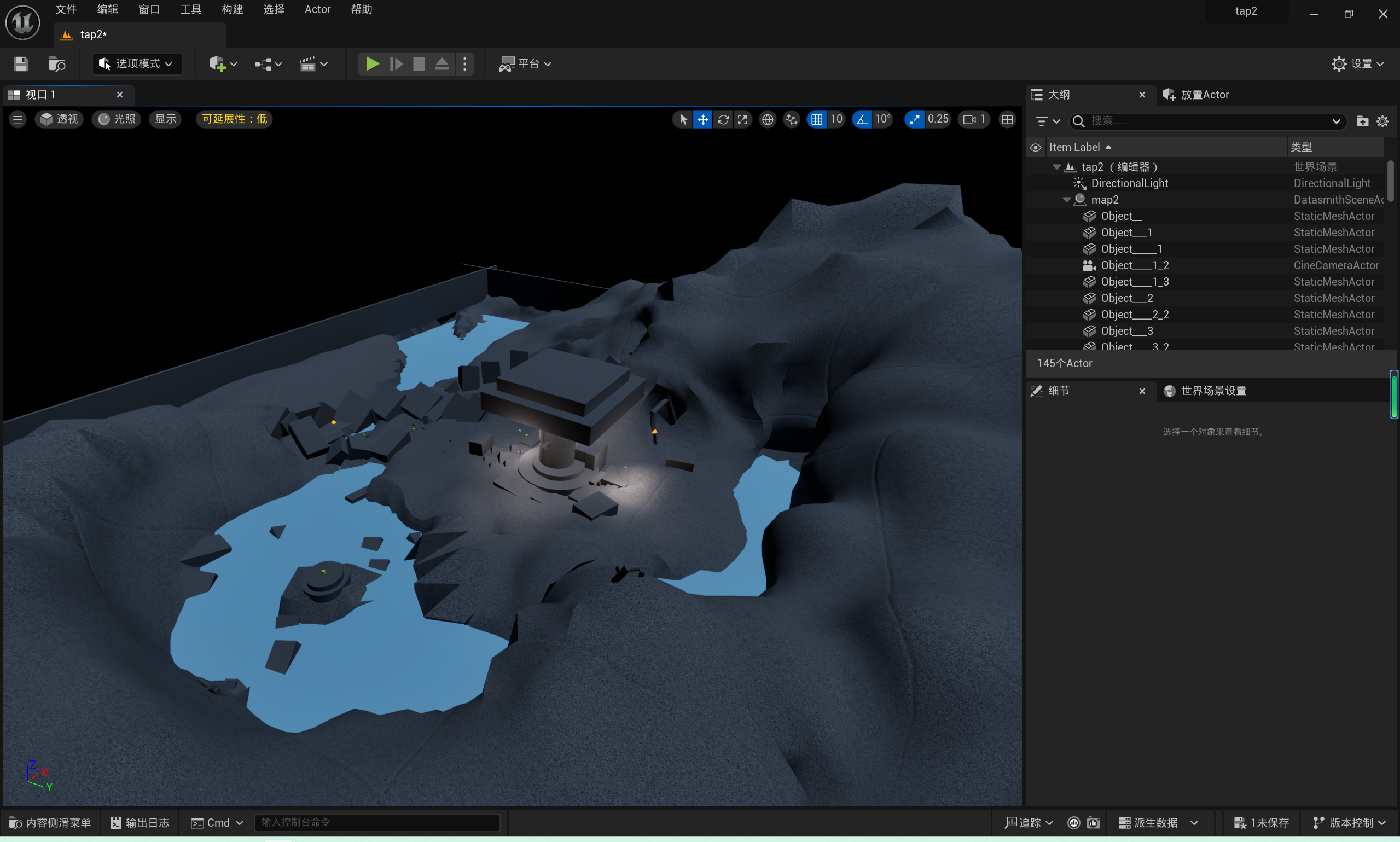This screenshot has height=842, width=1400.
Task: Toggle scale snapping icon
Action: 914,119
